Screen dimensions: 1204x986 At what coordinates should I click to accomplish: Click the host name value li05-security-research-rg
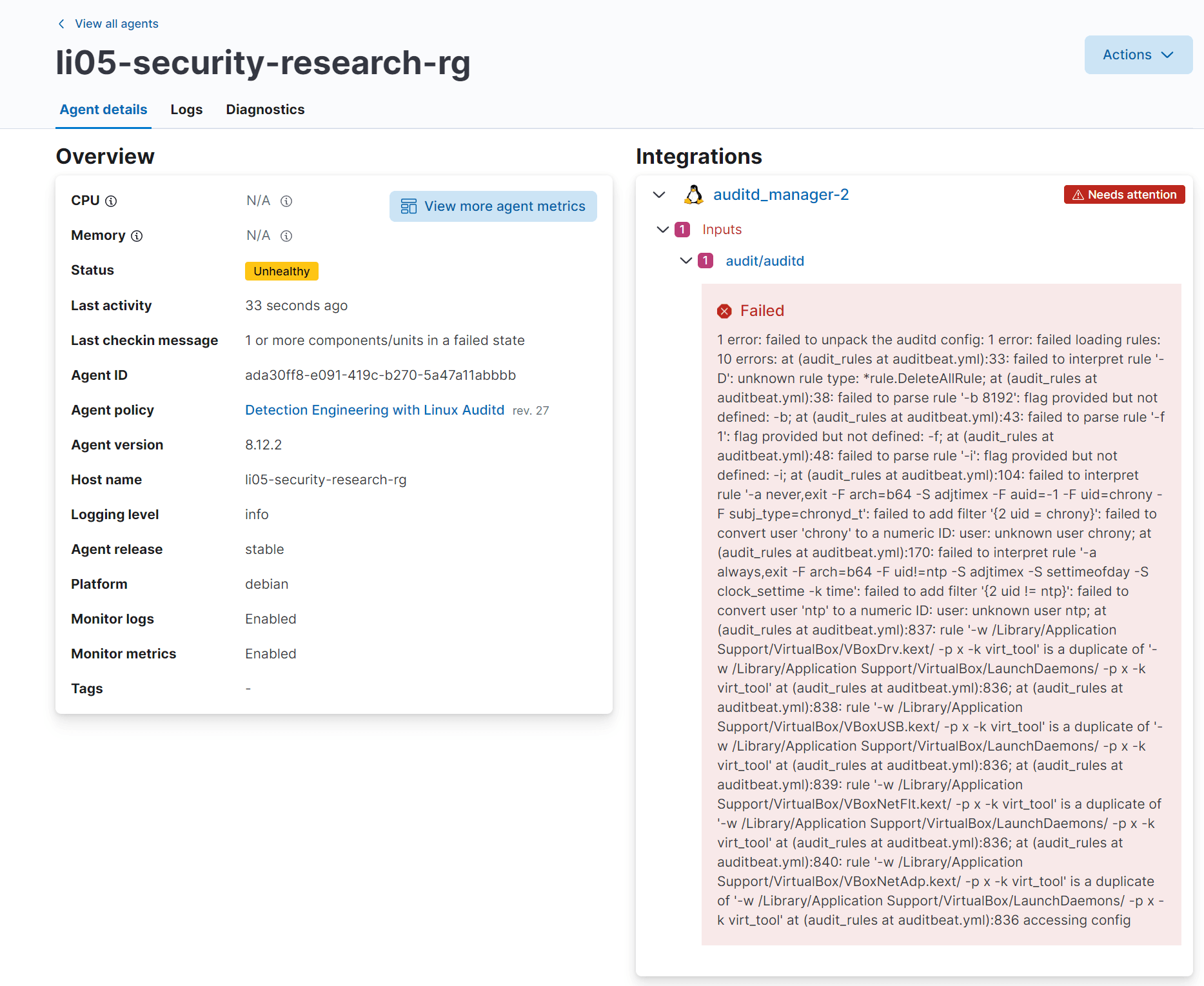click(326, 480)
